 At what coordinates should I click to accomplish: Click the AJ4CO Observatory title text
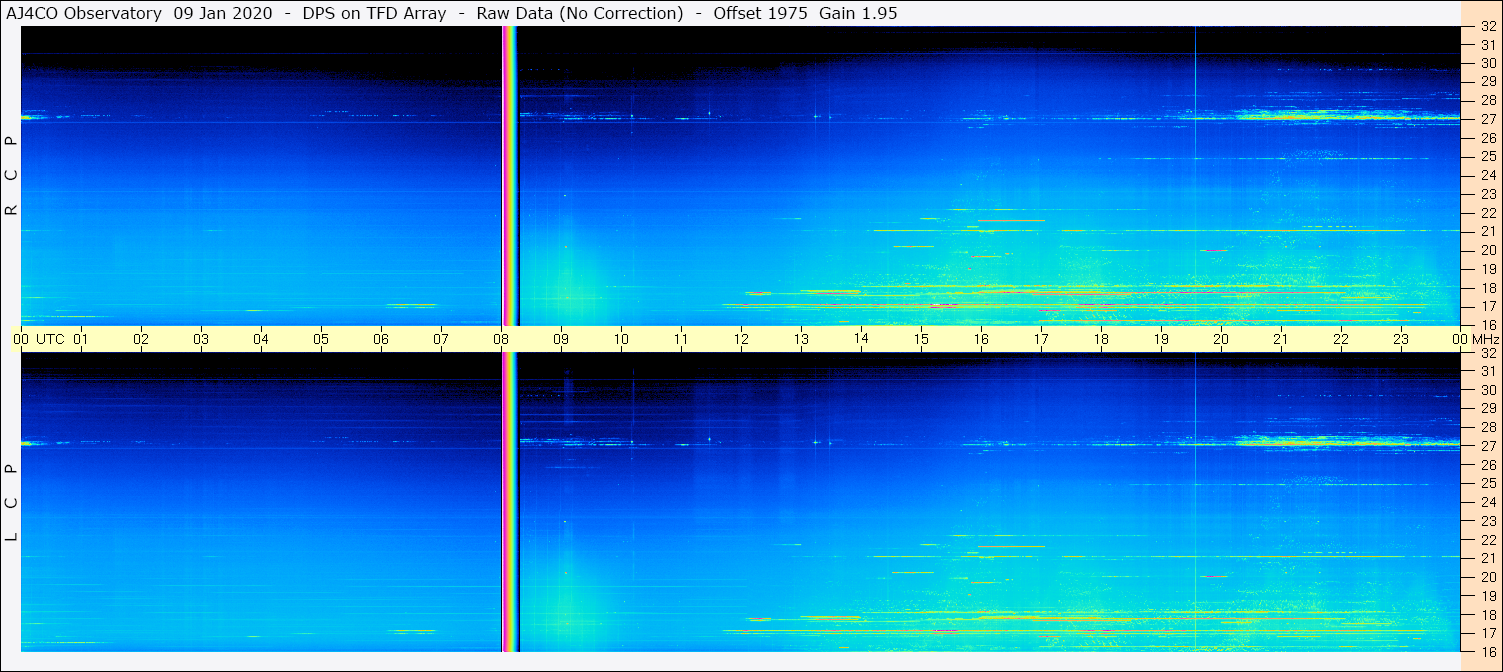pos(85,13)
